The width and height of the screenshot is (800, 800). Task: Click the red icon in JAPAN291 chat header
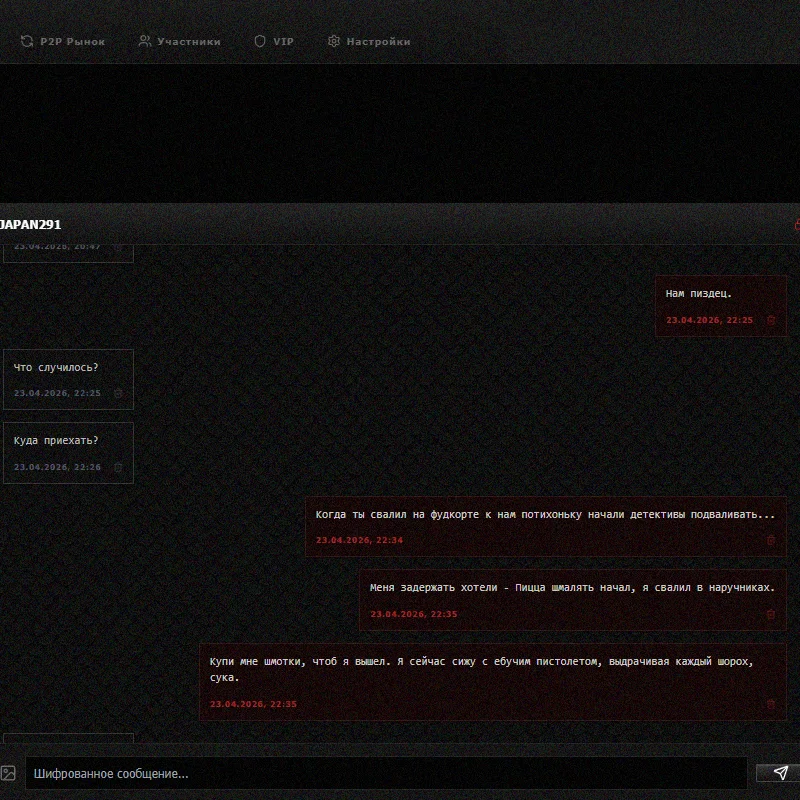pyautogui.click(x=796, y=225)
